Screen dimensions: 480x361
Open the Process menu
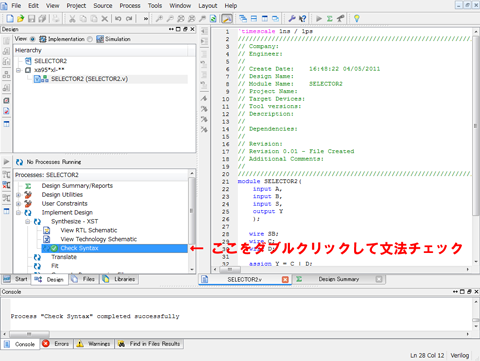pyautogui.click(x=130, y=6)
